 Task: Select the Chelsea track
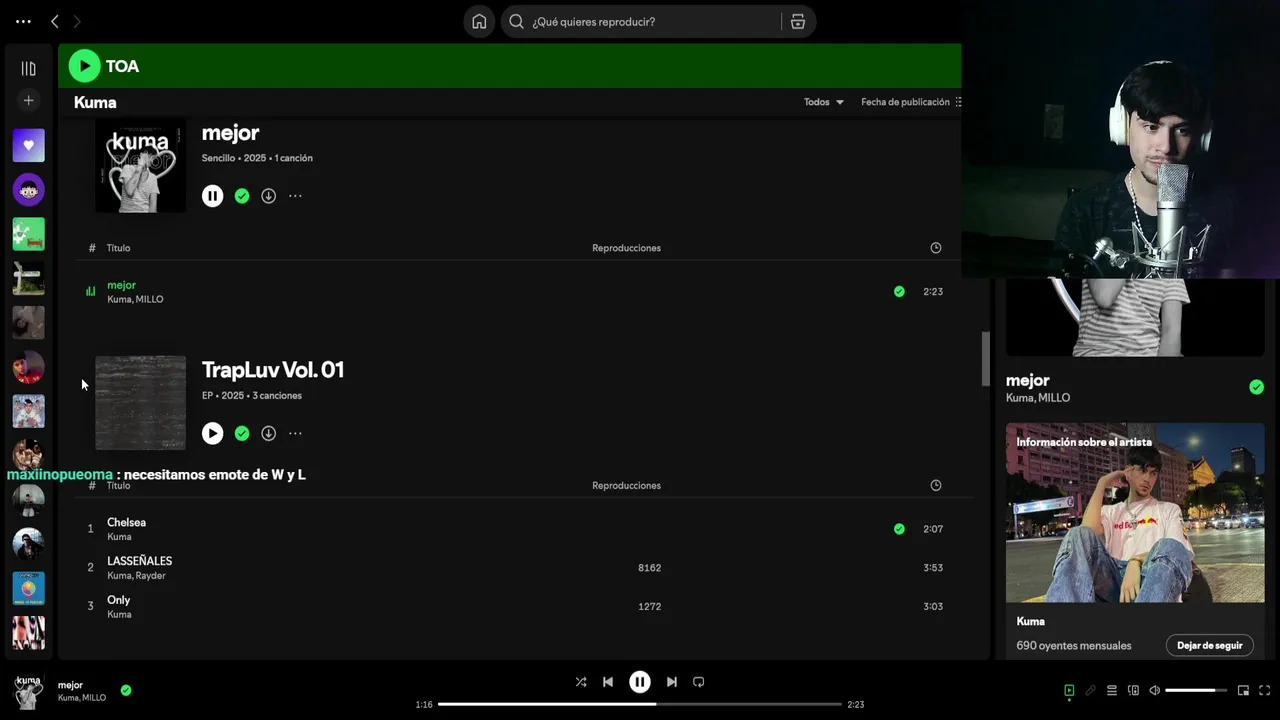[126, 522]
